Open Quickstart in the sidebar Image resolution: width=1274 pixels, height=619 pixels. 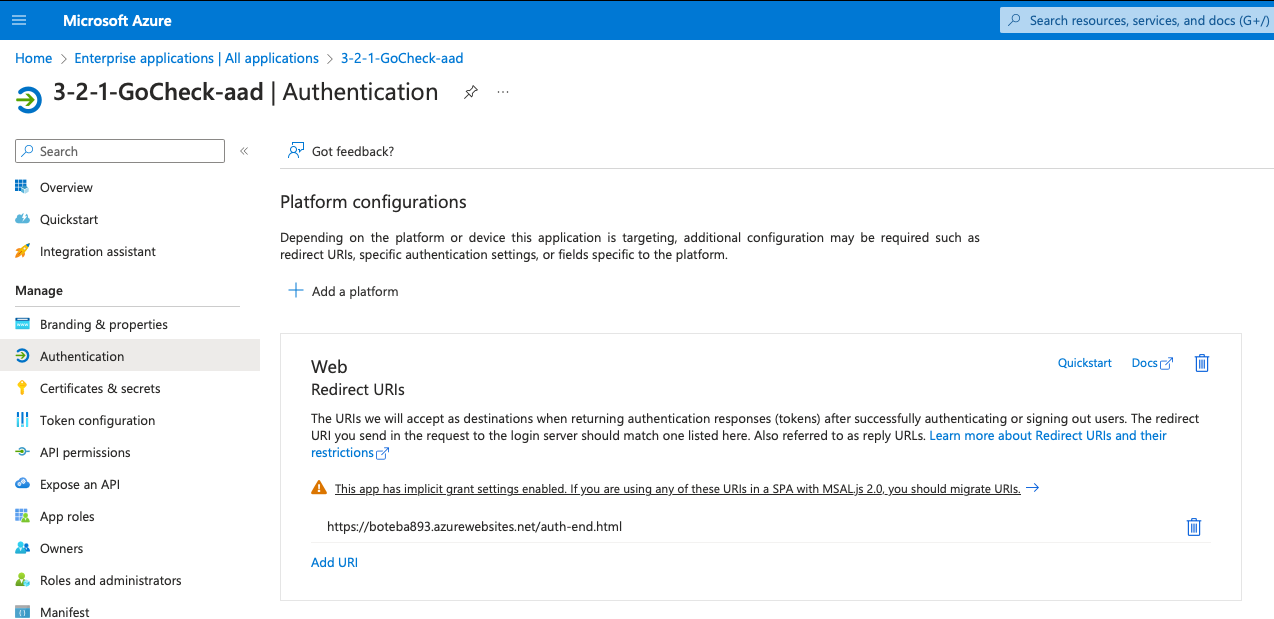pyautogui.click(x=69, y=219)
